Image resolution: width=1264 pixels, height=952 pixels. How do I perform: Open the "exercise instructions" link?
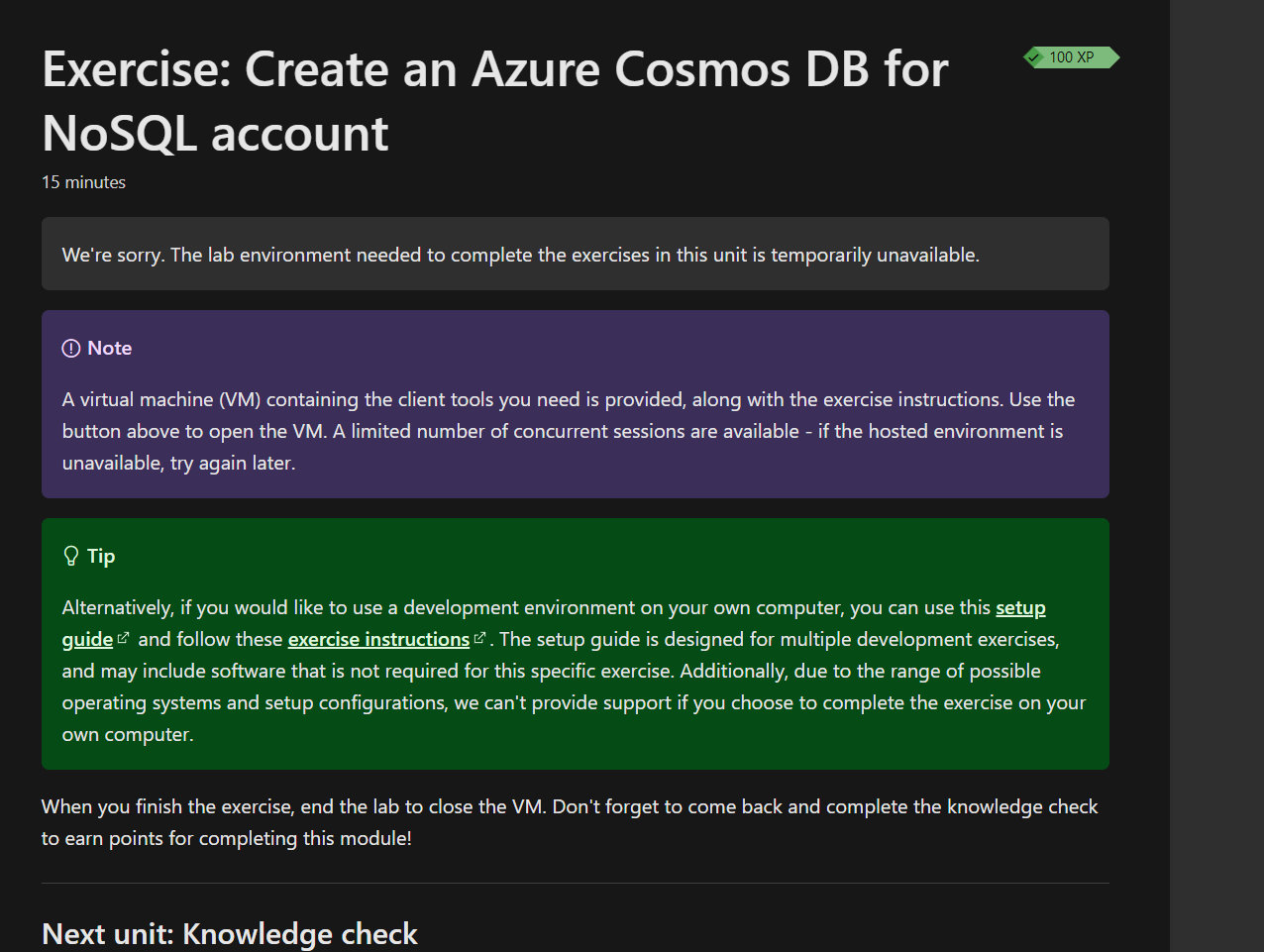377,639
